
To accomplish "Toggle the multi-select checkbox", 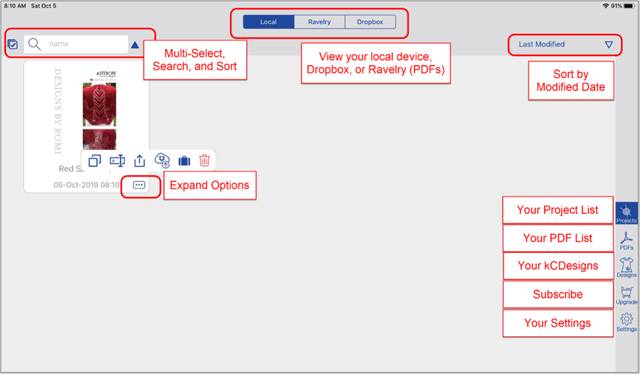I will [x=13, y=44].
